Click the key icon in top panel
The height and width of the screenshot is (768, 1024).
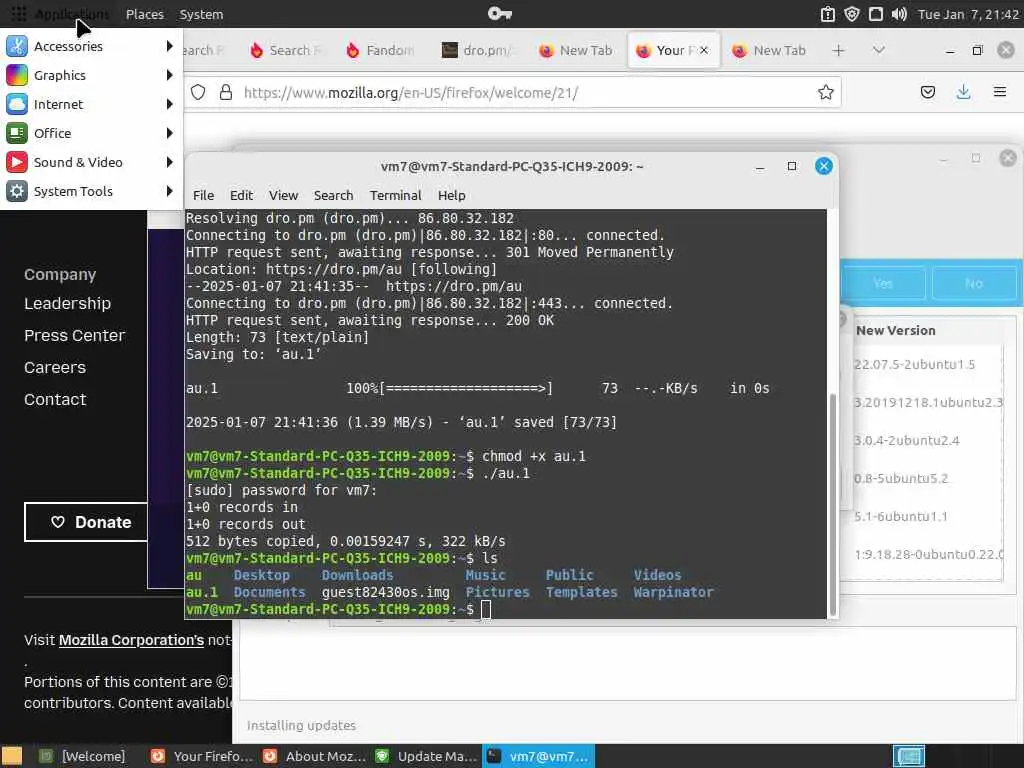coord(500,14)
